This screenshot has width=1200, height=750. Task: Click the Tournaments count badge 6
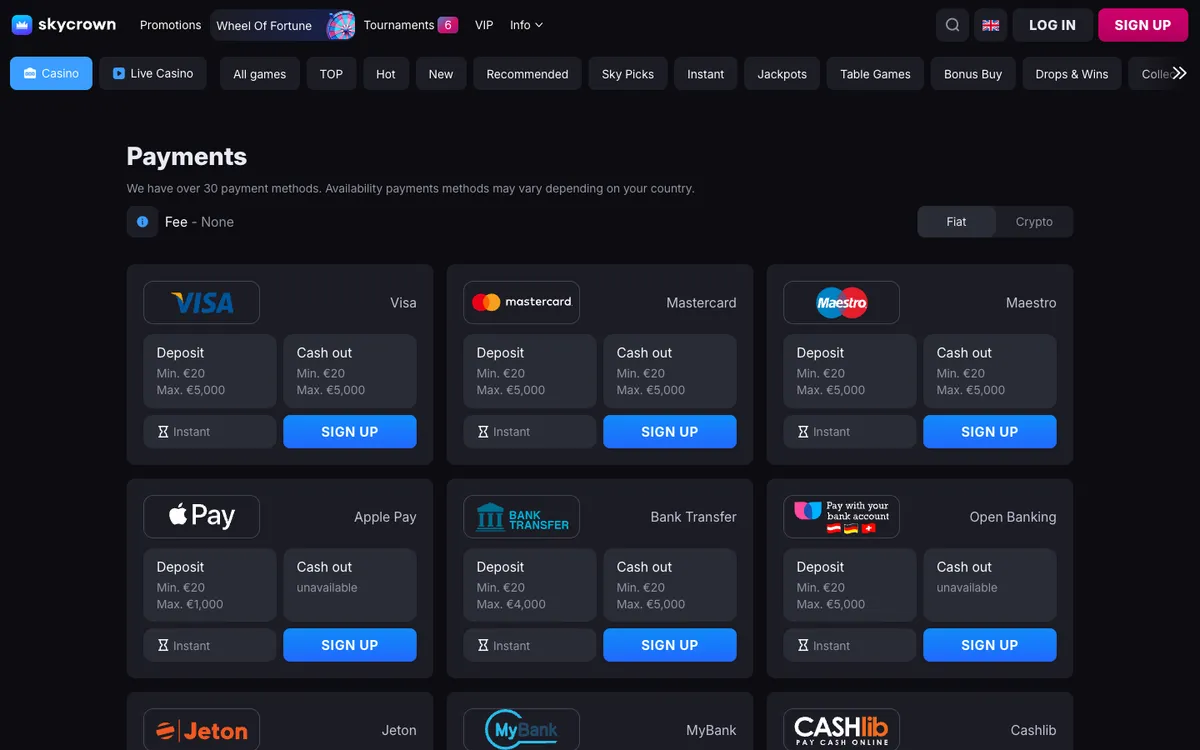coord(448,25)
